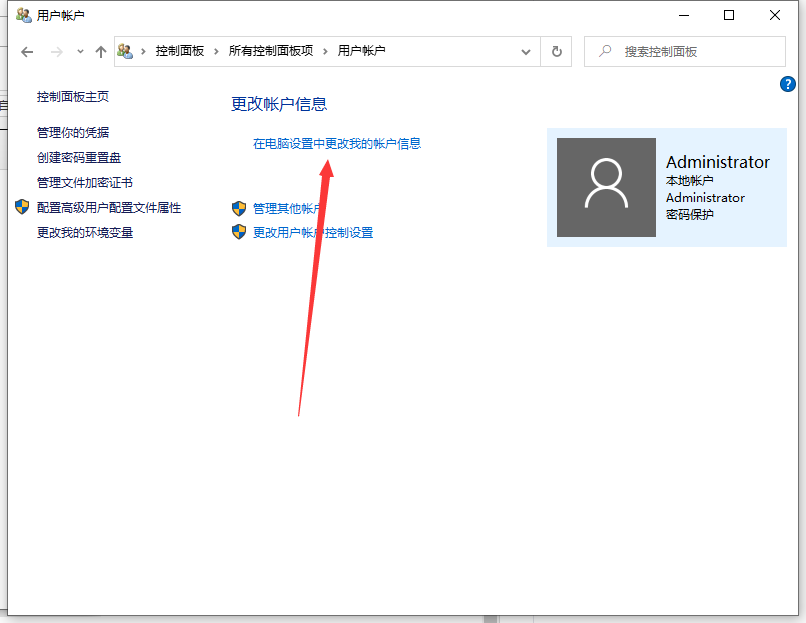Expand the chevron after 所有控制面板项 in breadcrumb
This screenshot has height=623, width=806.
pos(325,51)
